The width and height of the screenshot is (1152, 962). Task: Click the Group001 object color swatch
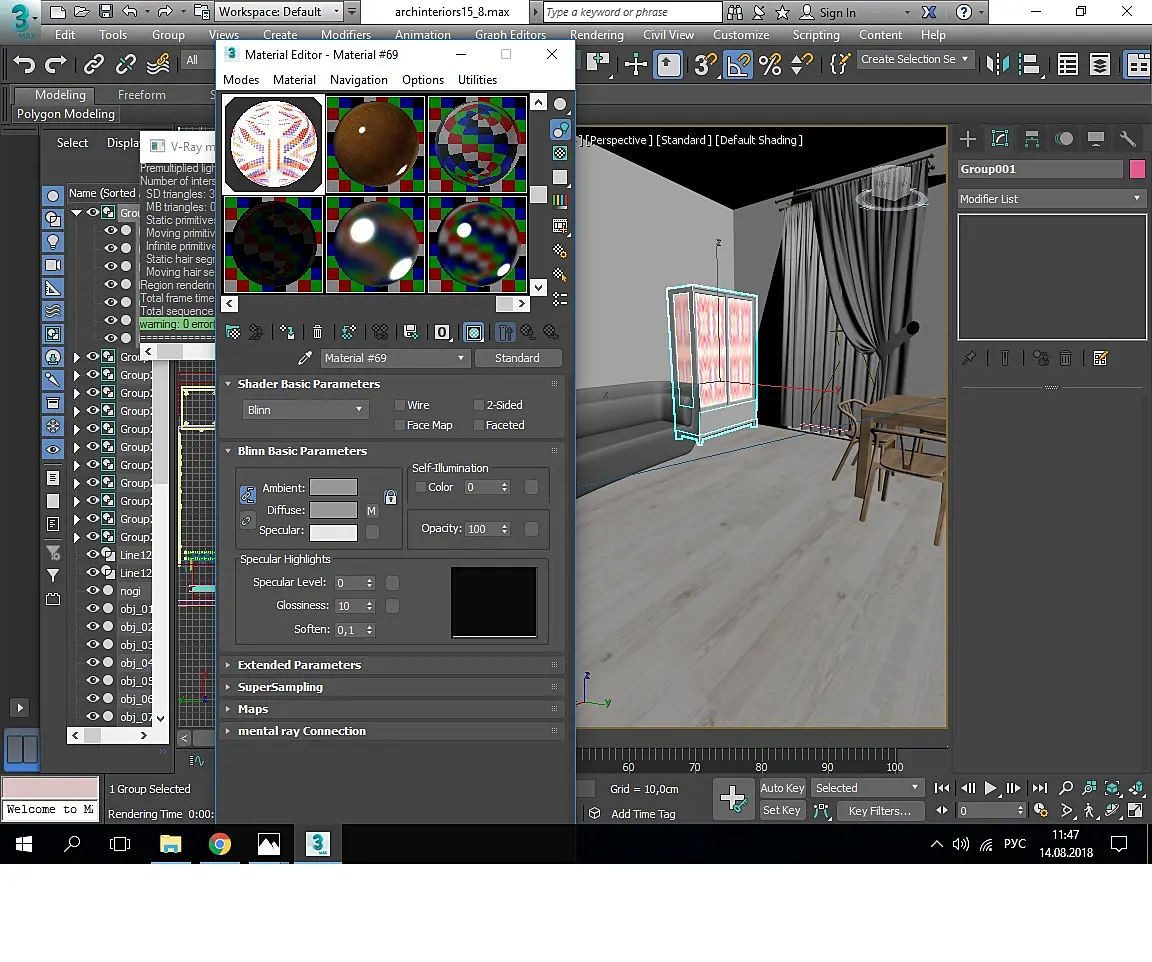click(1137, 169)
